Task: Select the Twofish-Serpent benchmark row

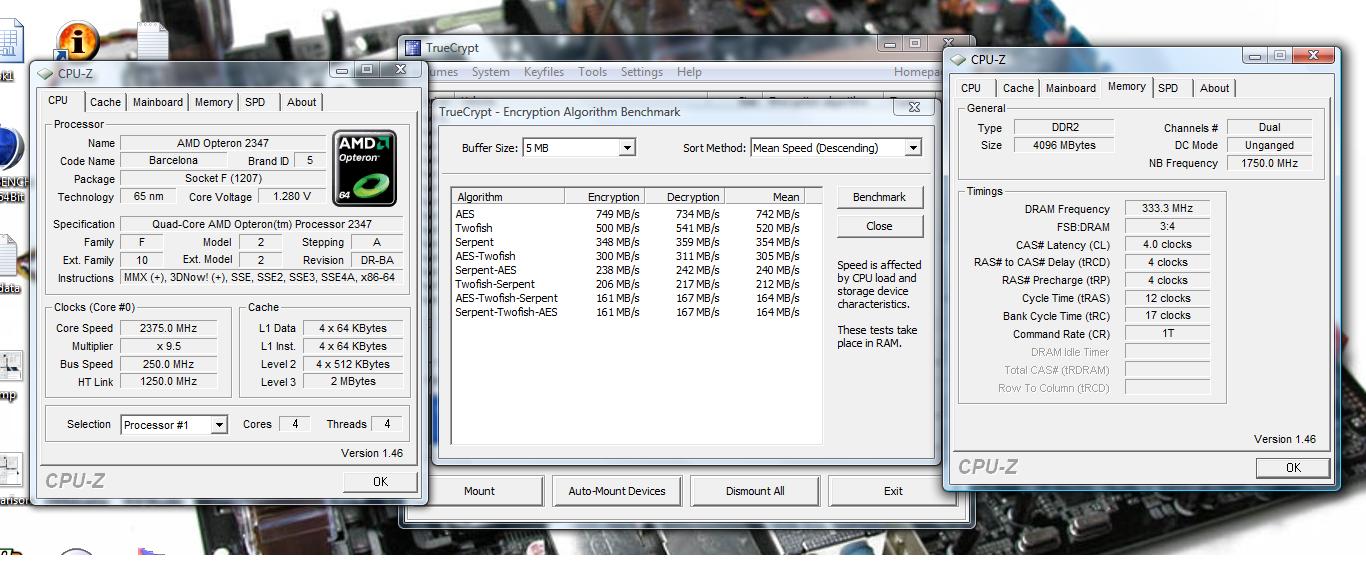Action: click(x=627, y=284)
